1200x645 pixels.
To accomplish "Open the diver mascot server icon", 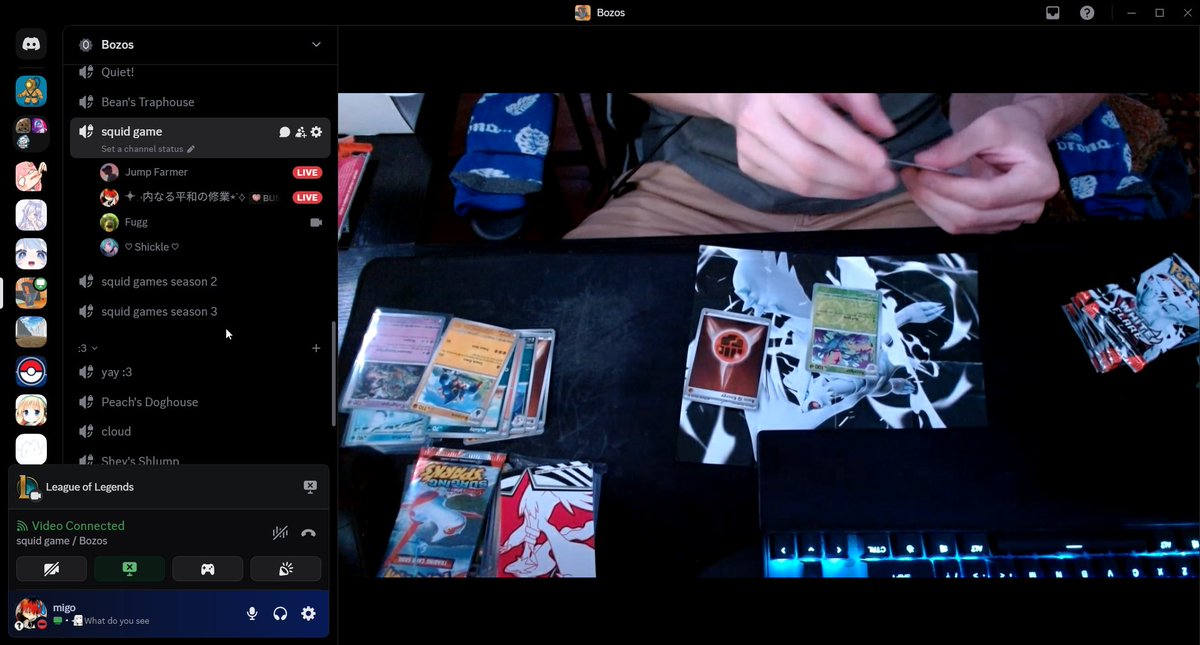I will (x=31, y=91).
